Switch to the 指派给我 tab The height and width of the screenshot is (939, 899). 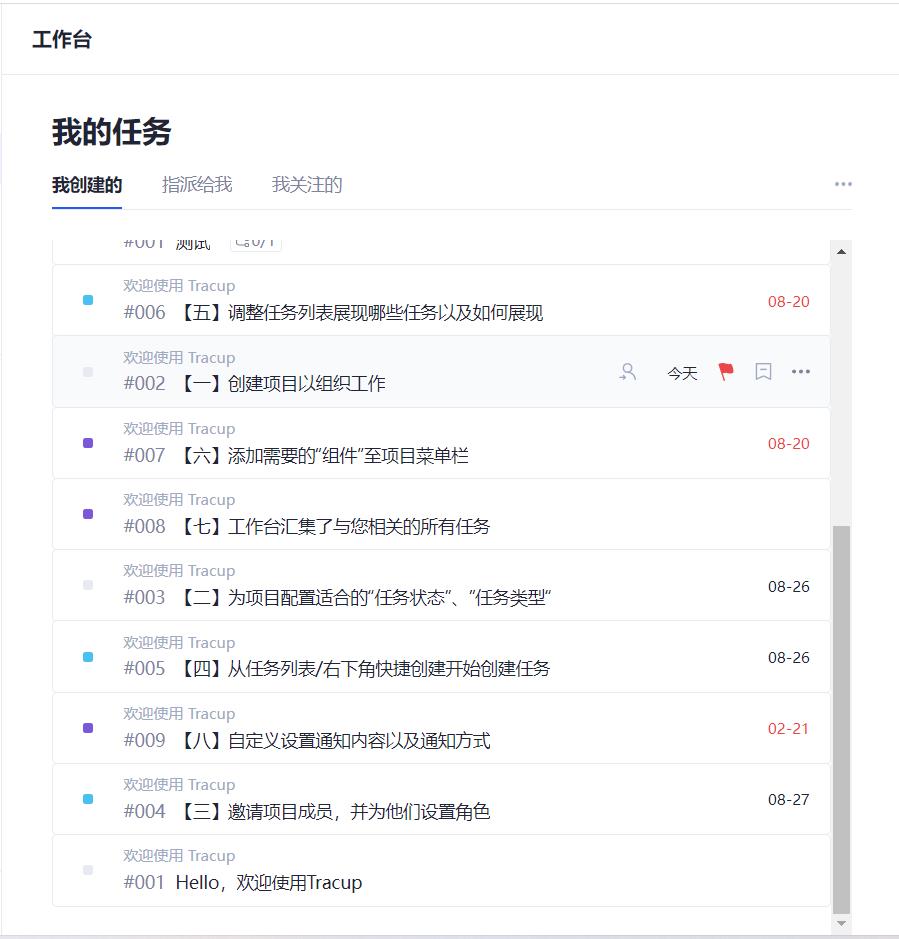point(196,184)
